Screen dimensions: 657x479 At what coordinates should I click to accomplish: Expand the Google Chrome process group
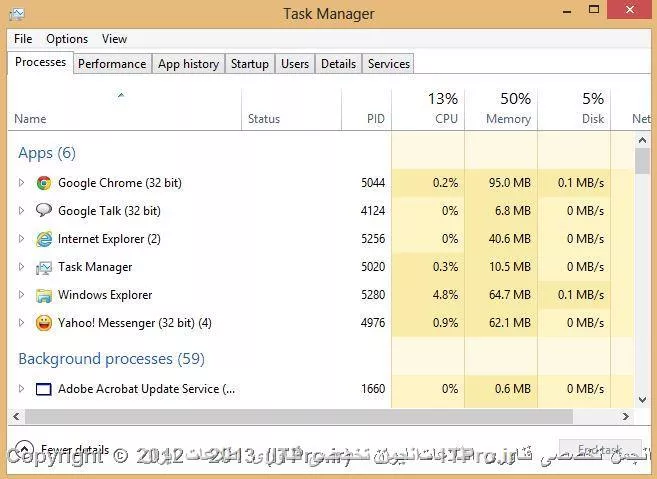point(21,183)
